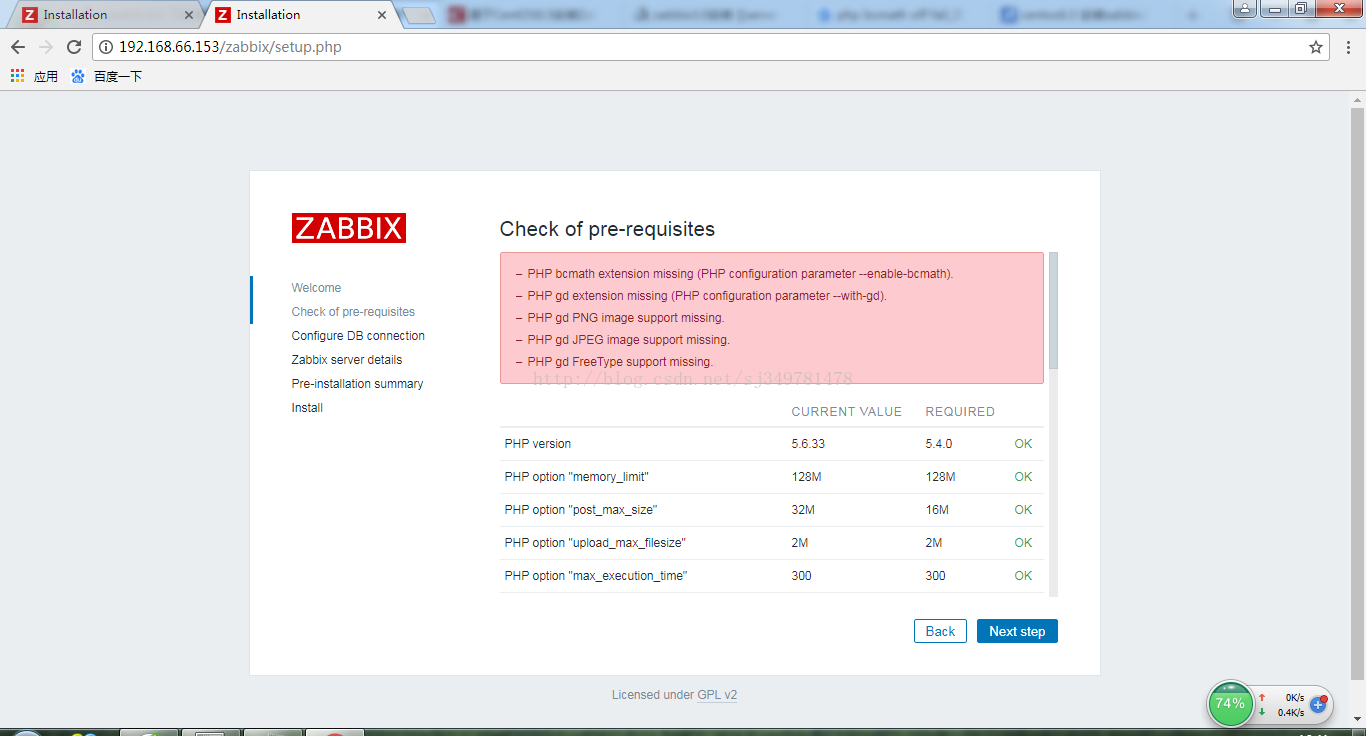Click the green 74% memory indicator widget

pos(1230,704)
